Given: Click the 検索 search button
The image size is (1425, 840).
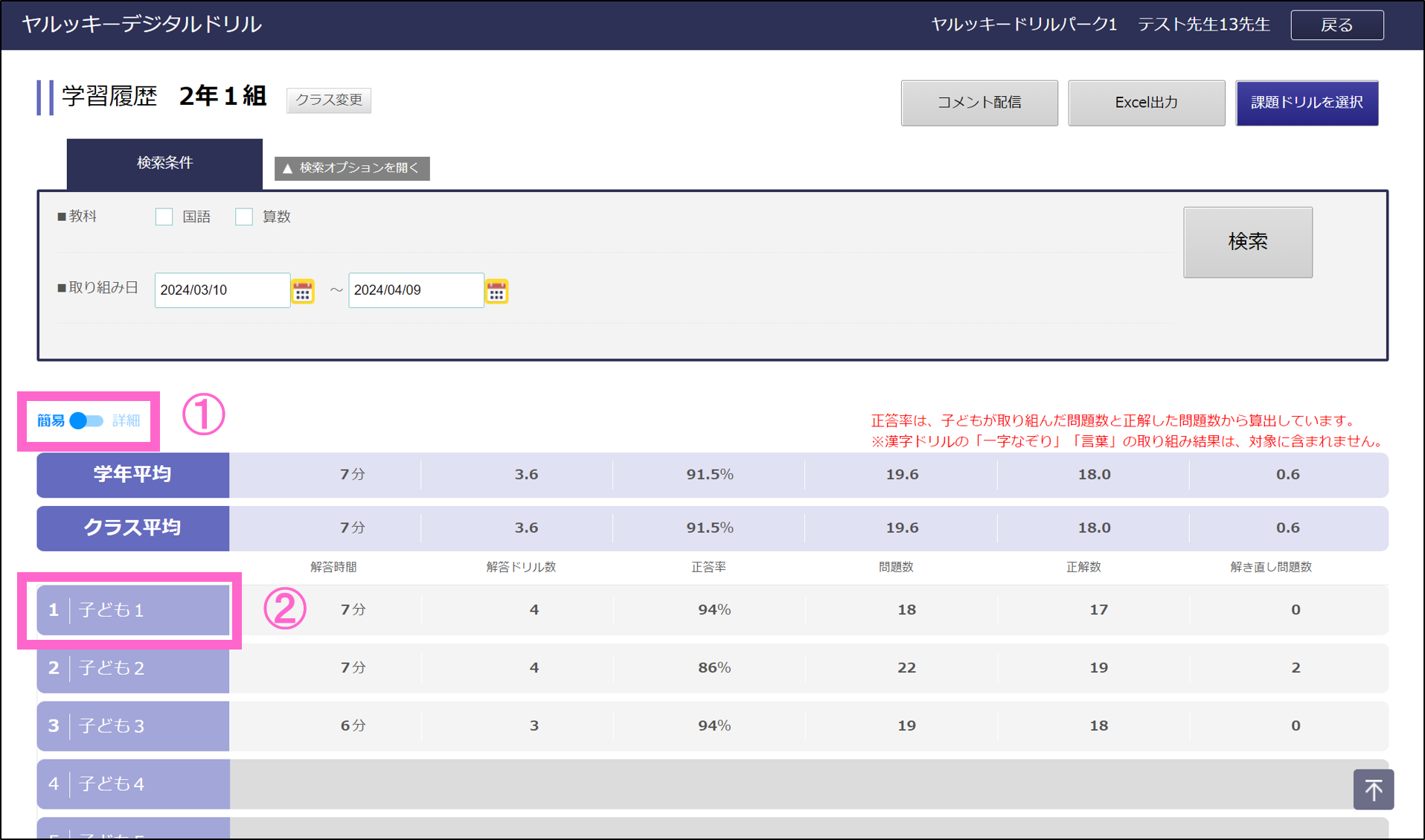Looking at the screenshot, I should [x=1247, y=242].
